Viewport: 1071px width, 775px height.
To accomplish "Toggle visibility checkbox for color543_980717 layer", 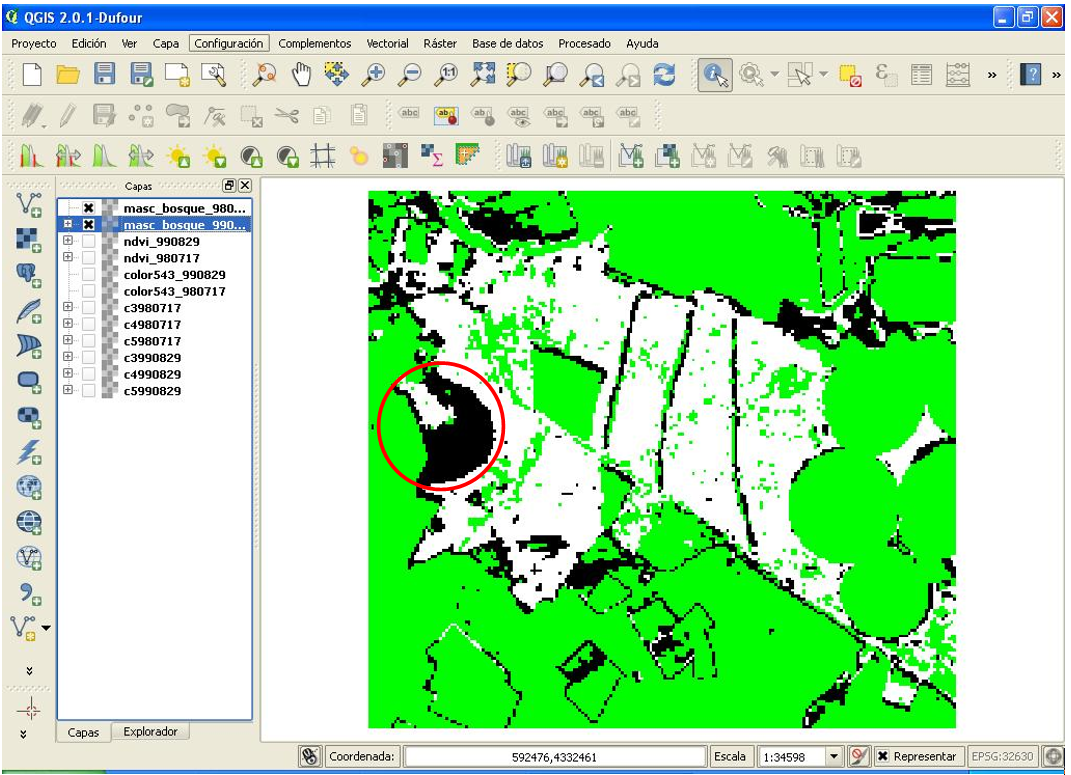I will tap(89, 292).
